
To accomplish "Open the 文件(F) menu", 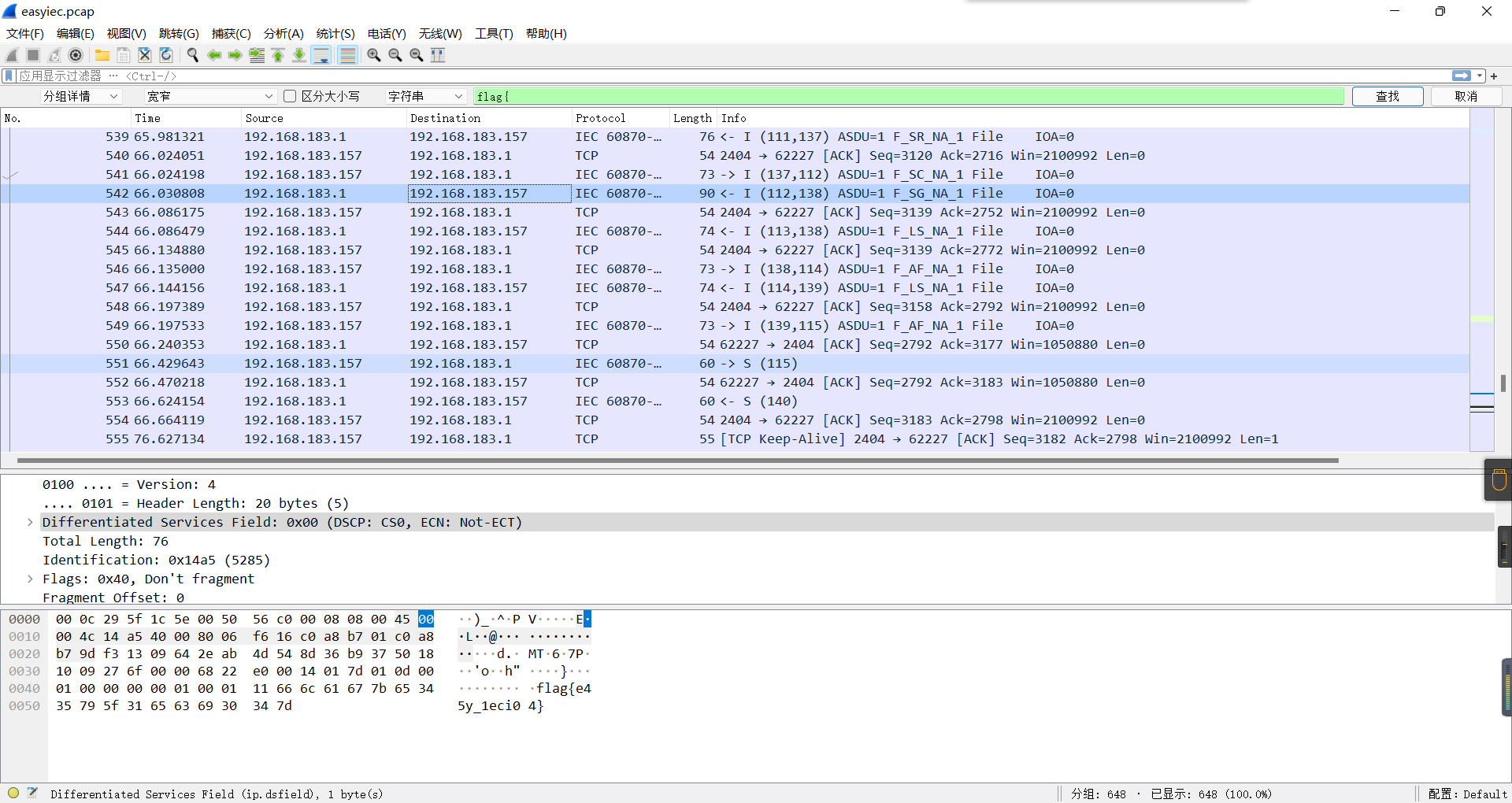I will (25, 33).
